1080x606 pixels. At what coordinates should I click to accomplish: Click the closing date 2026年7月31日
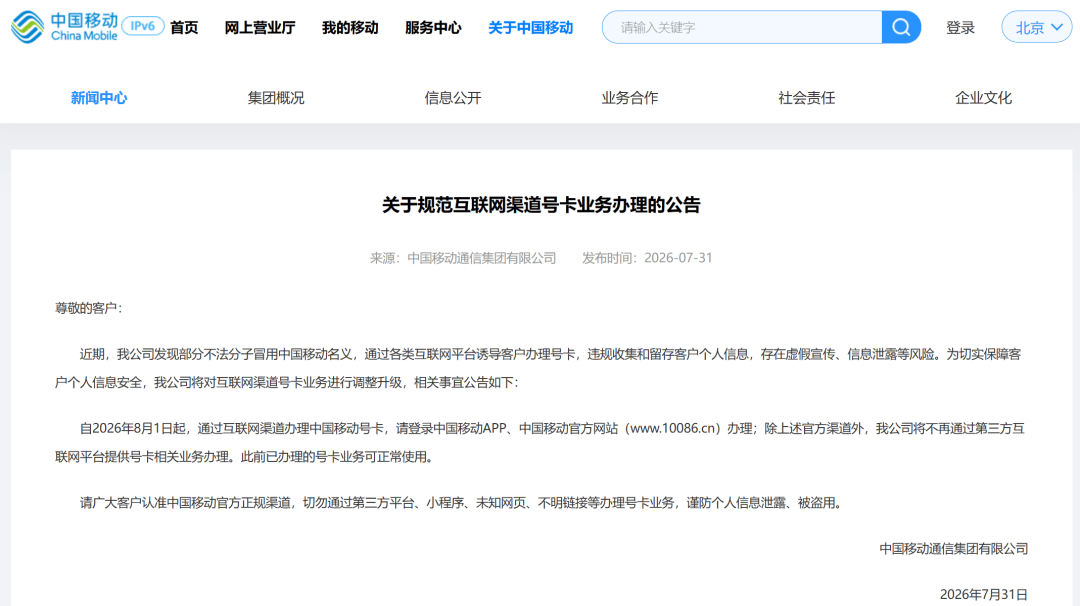click(x=984, y=594)
